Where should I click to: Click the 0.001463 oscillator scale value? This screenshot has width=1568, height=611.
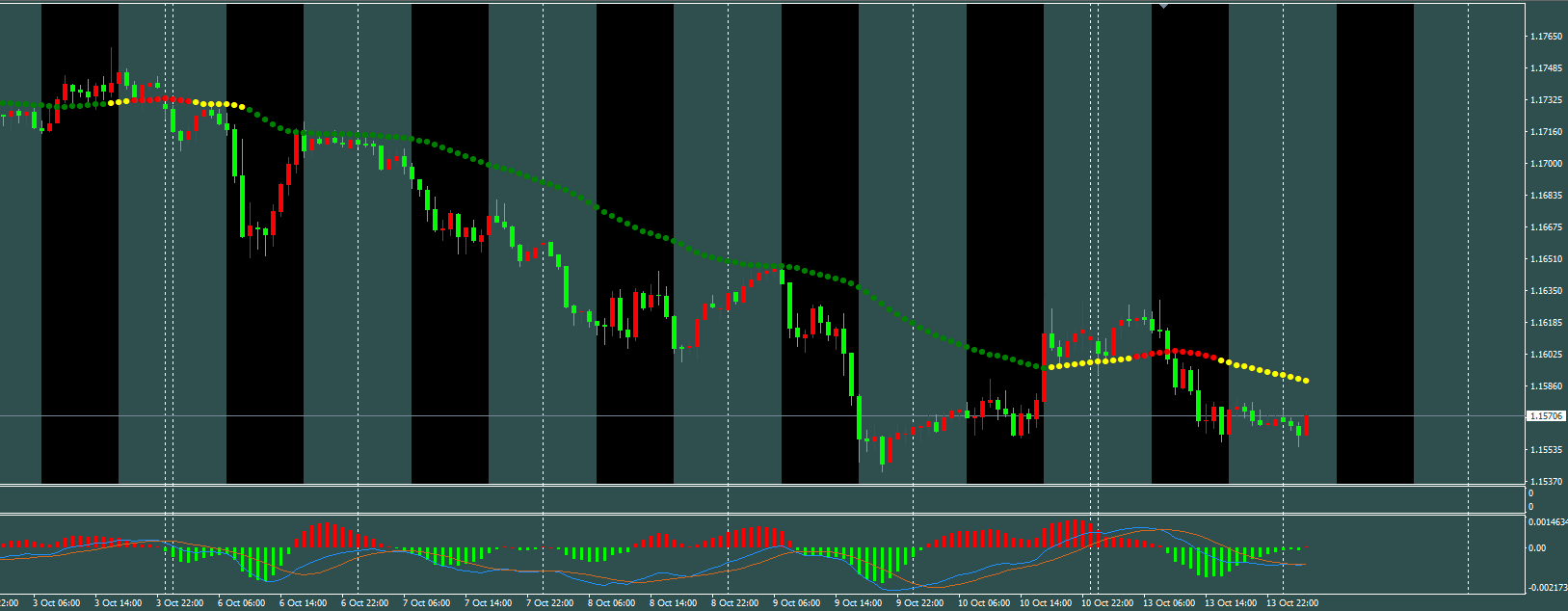coord(1546,522)
